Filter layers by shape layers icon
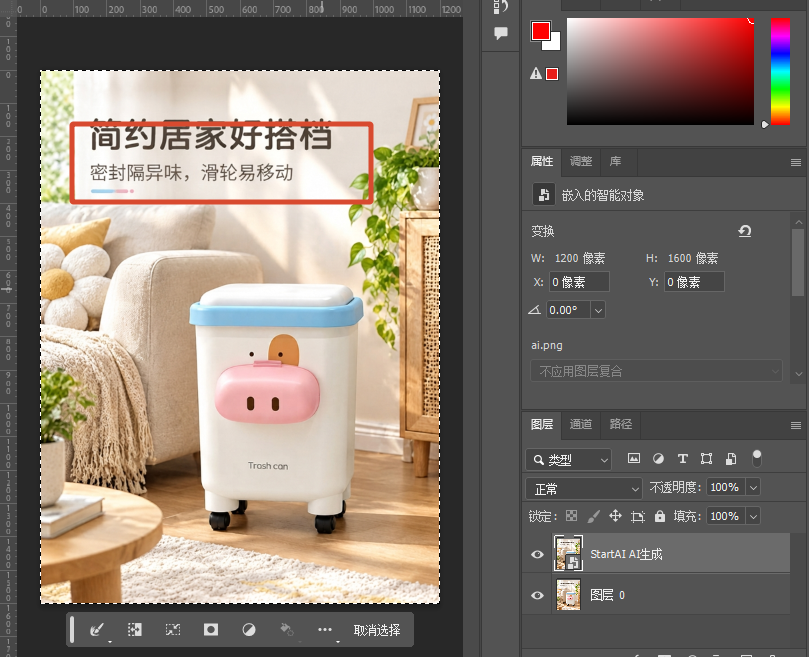 pos(706,458)
